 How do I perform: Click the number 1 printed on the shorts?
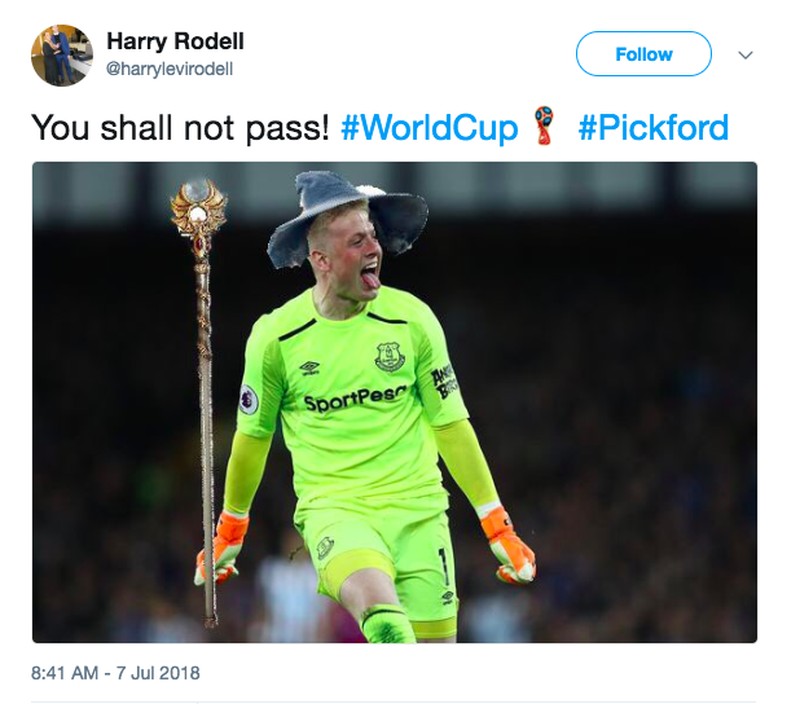(x=444, y=566)
